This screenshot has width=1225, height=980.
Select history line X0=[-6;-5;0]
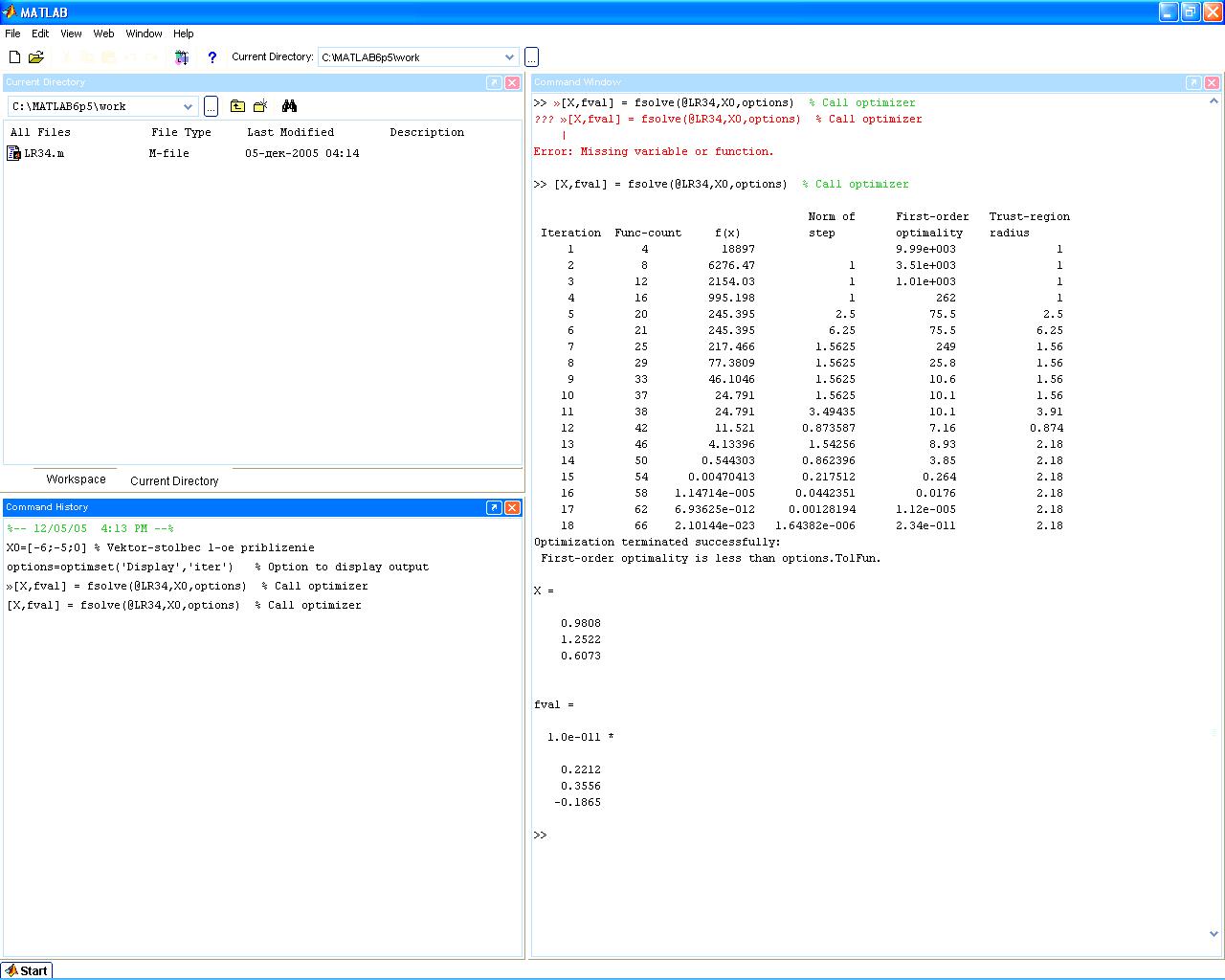tap(161, 547)
